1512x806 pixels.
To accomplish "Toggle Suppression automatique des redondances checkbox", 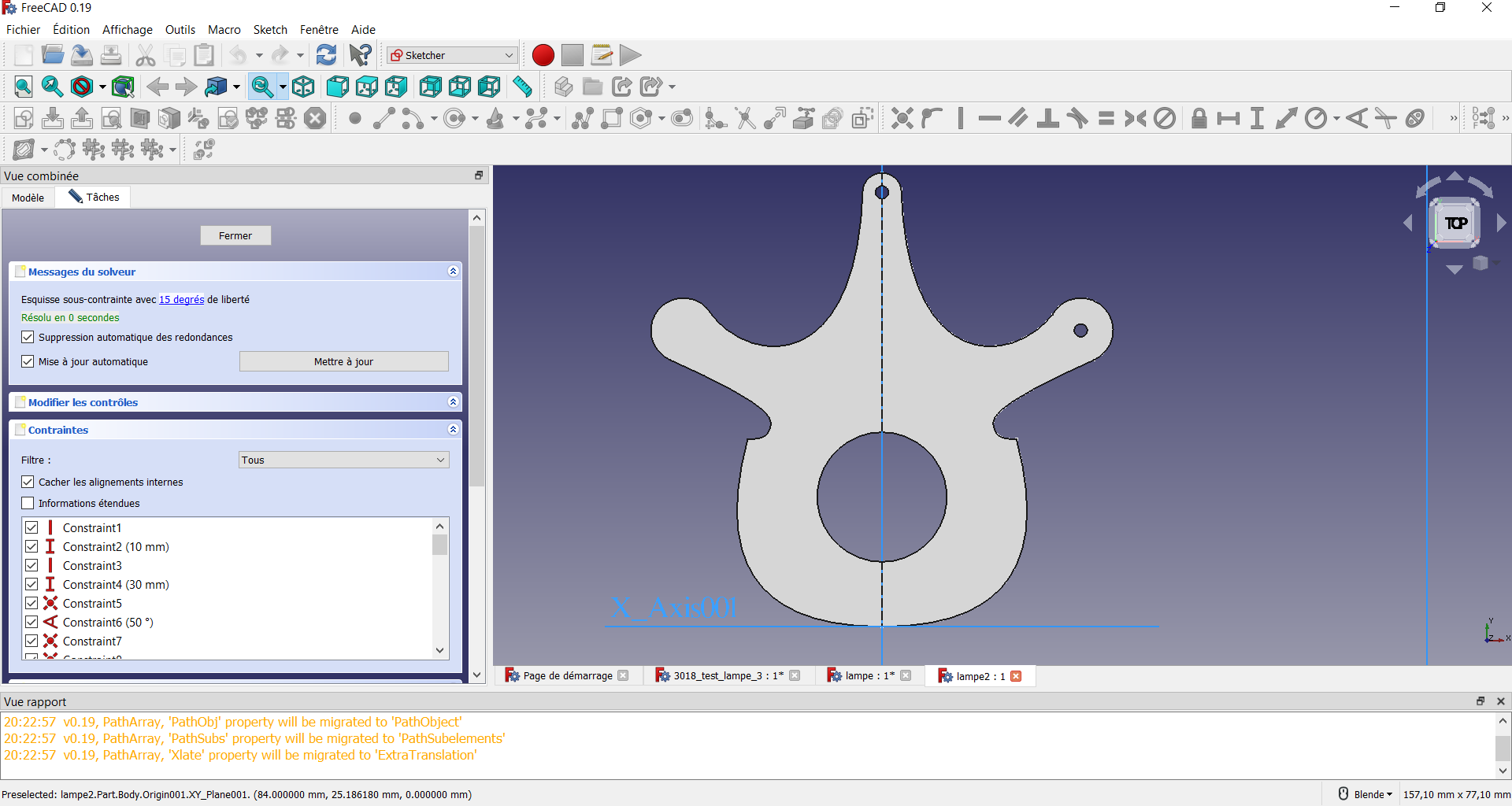I will tap(28, 337).
